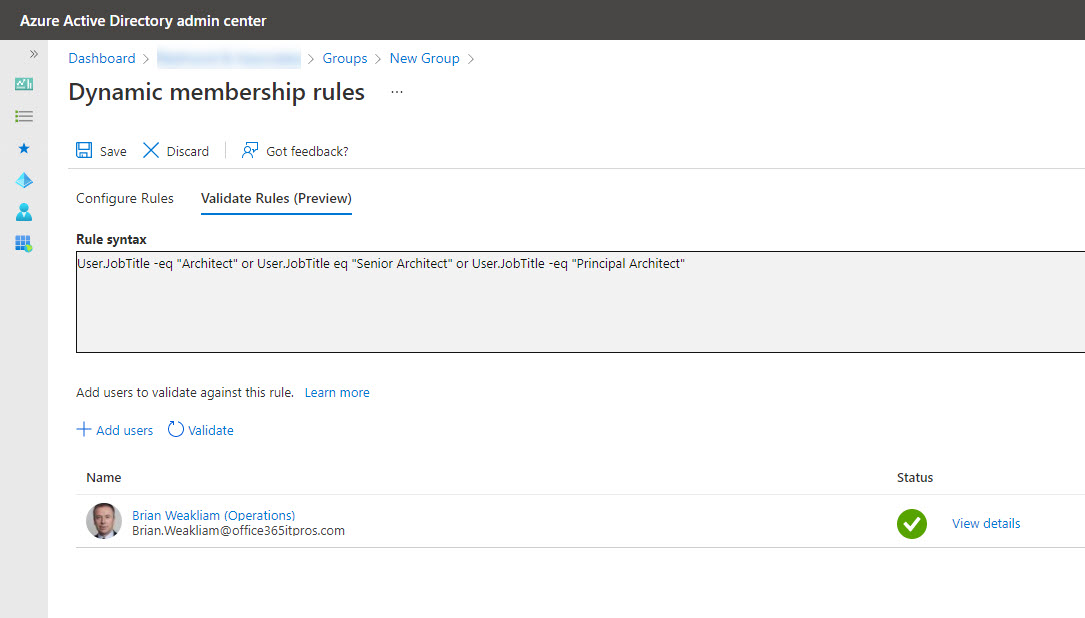Click the Discard button label
Screen dimensions: 1085x618
click(188, 151)
